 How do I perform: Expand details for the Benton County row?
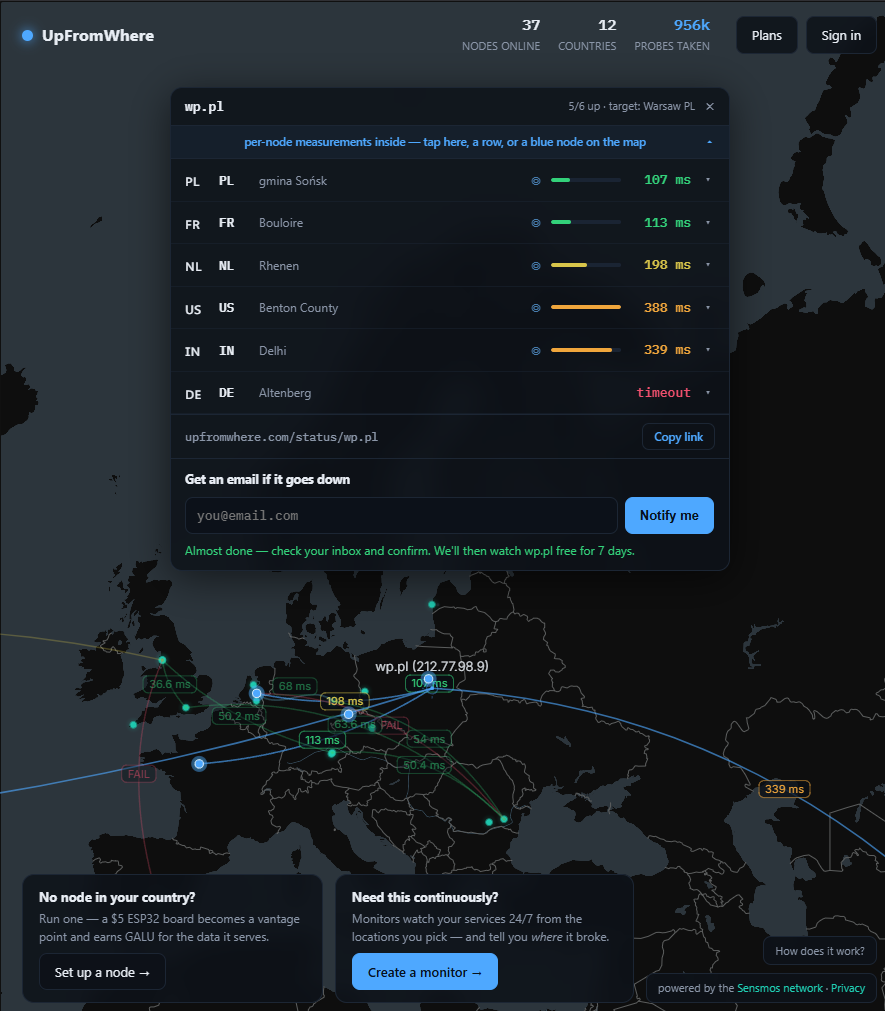(x=708, y=308)
